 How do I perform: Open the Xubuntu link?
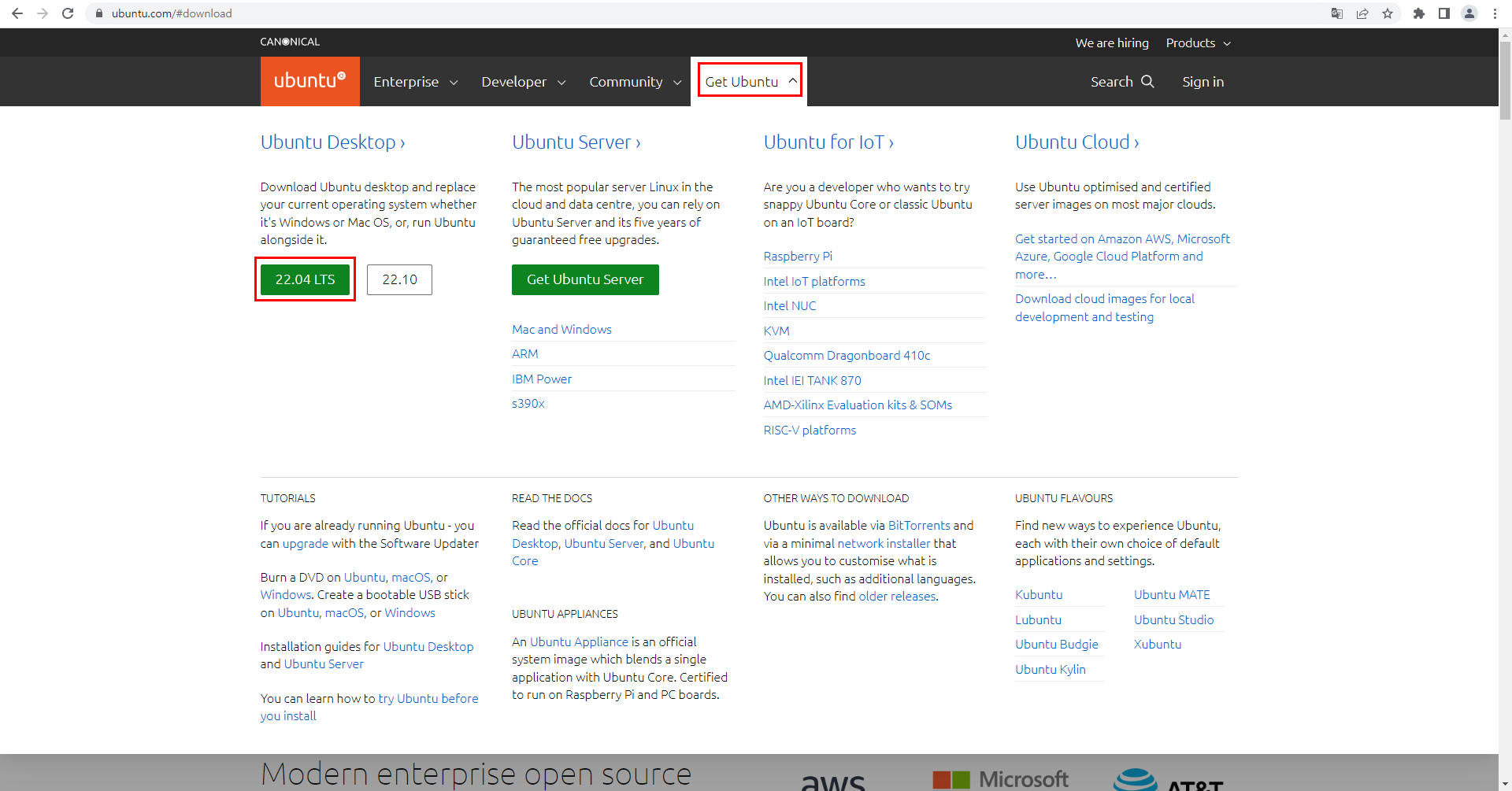(1158, 644)
